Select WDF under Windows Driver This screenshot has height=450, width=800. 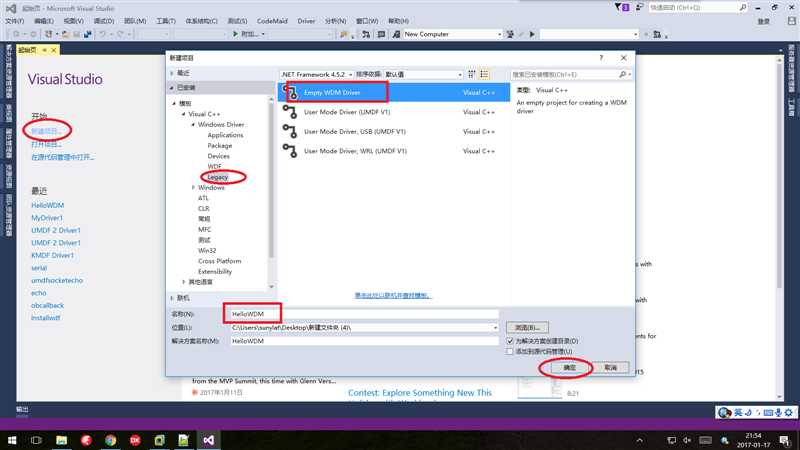[x=214, y=166]
